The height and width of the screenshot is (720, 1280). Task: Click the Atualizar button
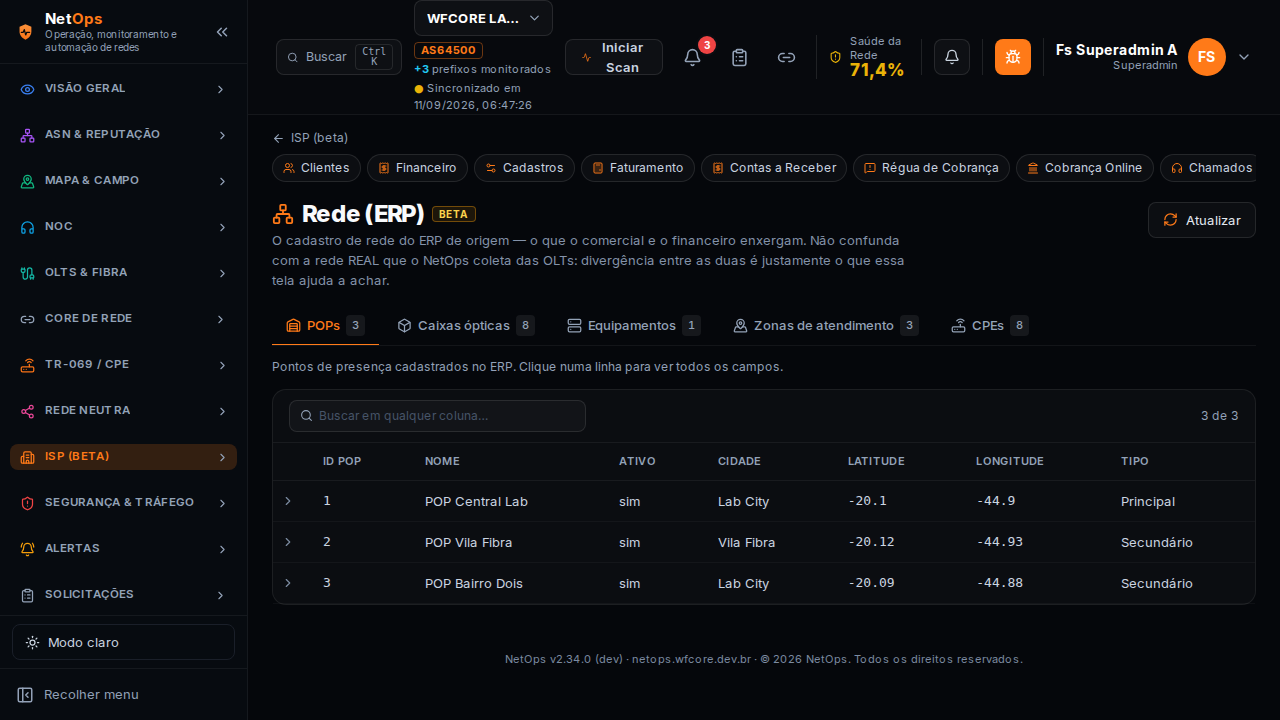point(1202,220)
